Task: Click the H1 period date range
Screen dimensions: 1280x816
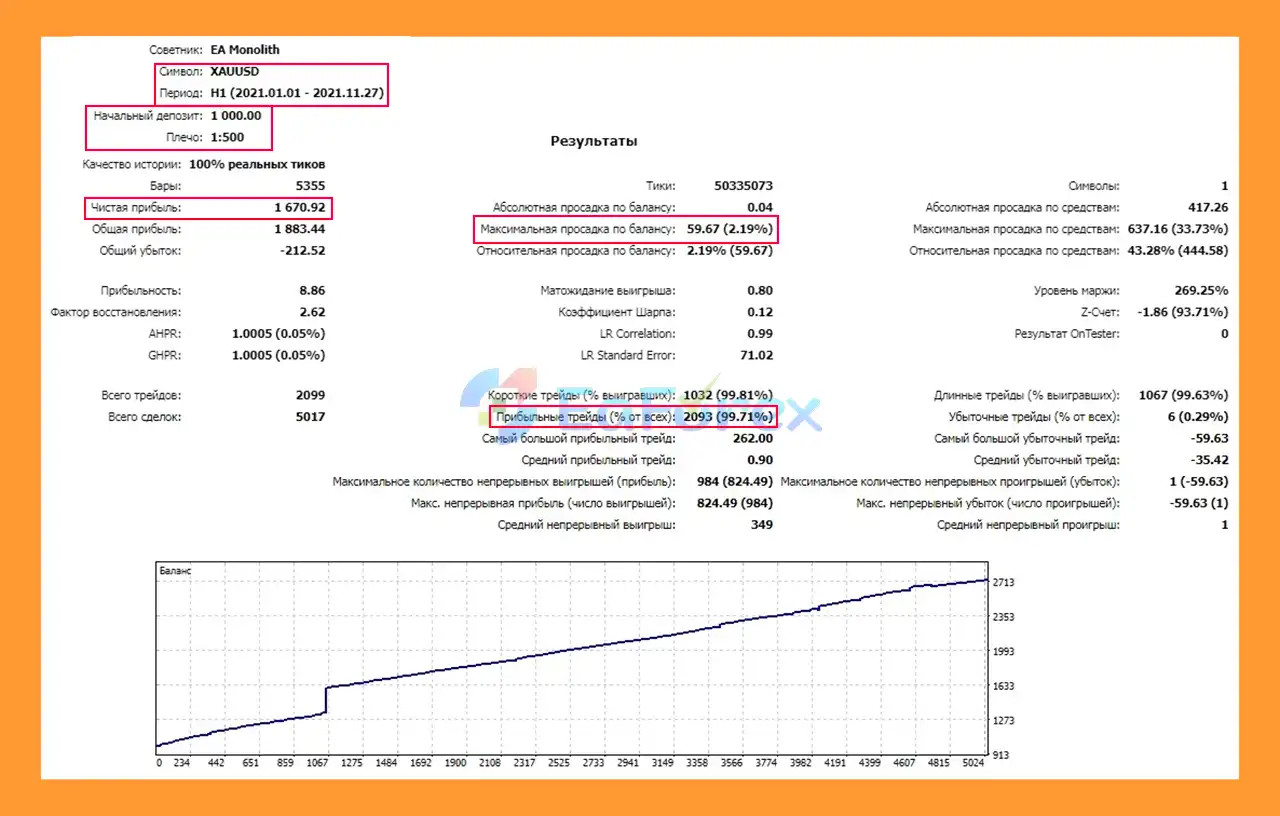Action: point(297,94)
